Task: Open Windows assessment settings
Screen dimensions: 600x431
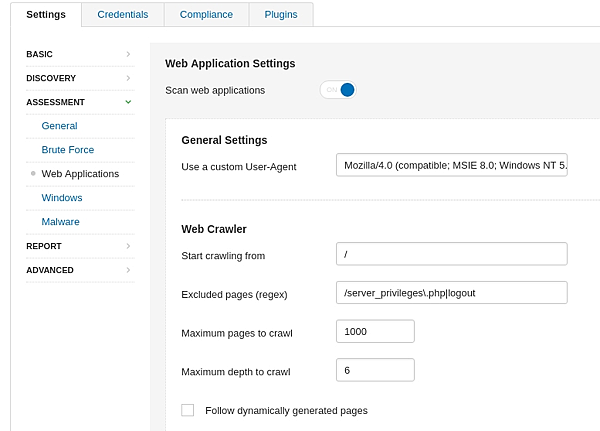Action: coord(62,198)
